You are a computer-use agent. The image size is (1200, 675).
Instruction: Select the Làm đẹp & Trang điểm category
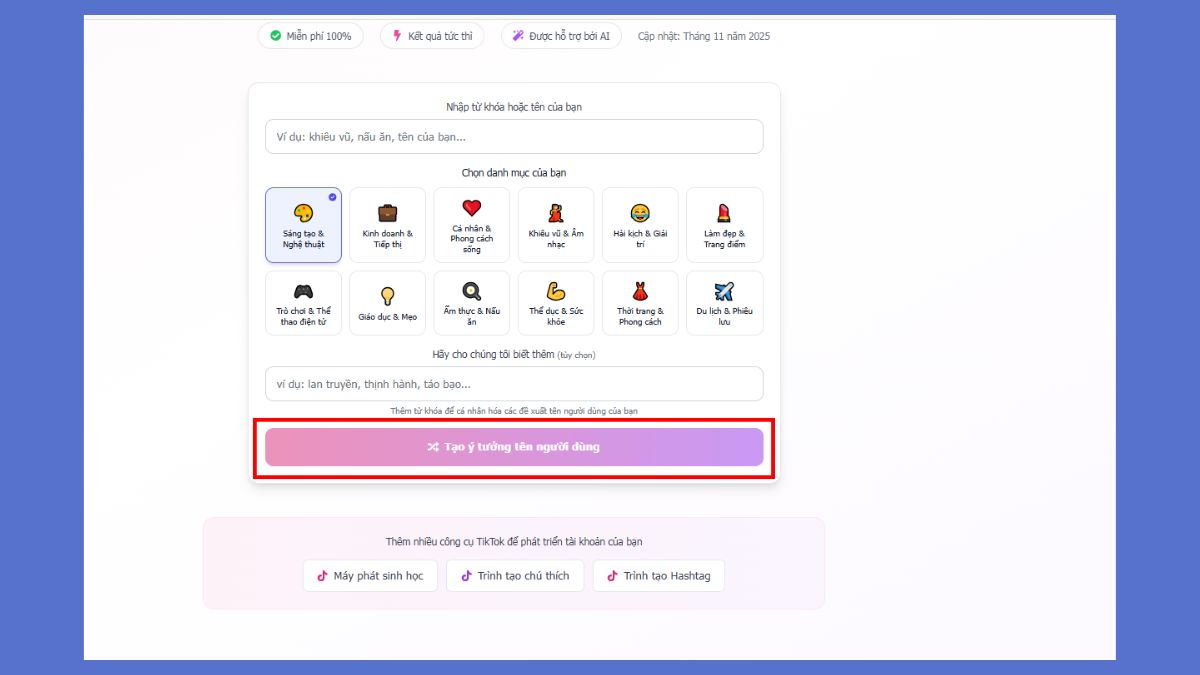tap(724, 225)
